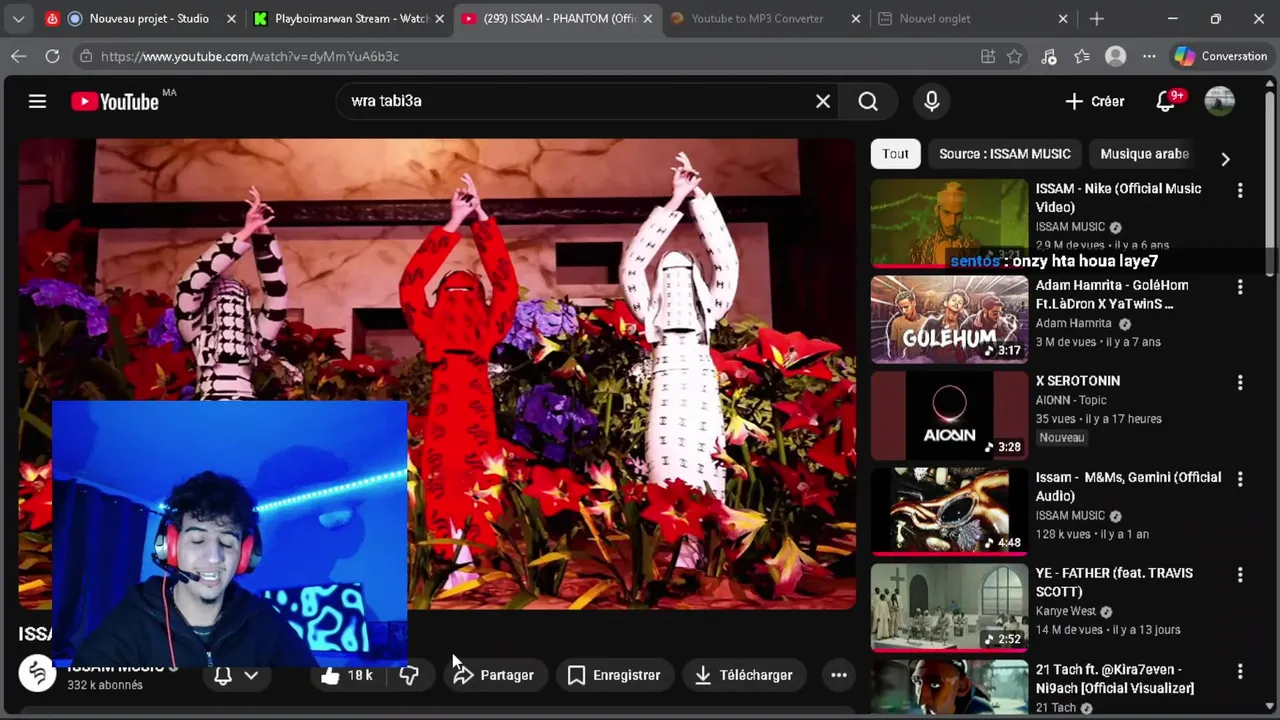This screenshot has height=720, width=1280.
Task: Reload the page with the refresh icon
Action: 52,56
